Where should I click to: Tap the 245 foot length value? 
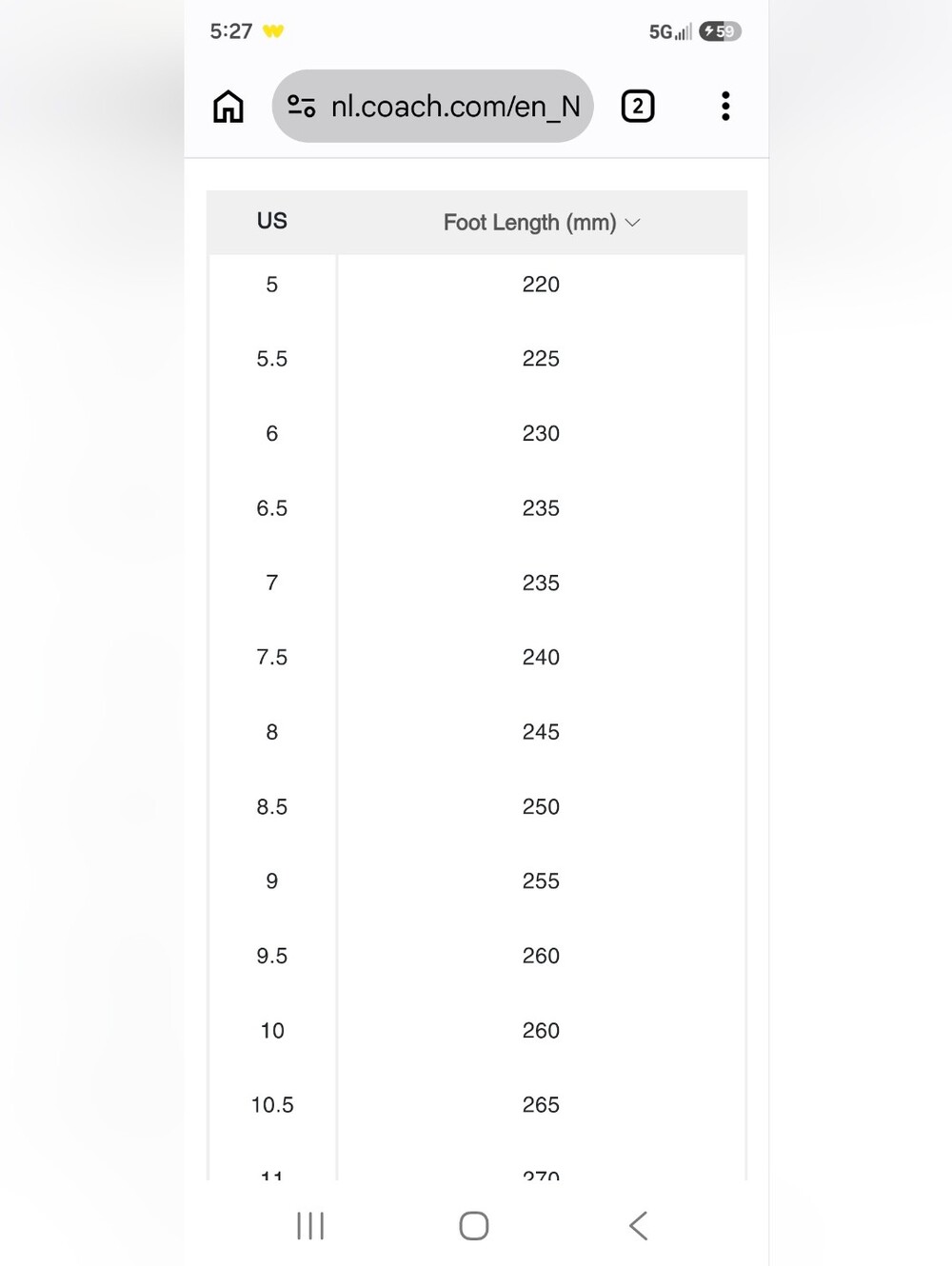pyautogui.click(x=541, y=732)
